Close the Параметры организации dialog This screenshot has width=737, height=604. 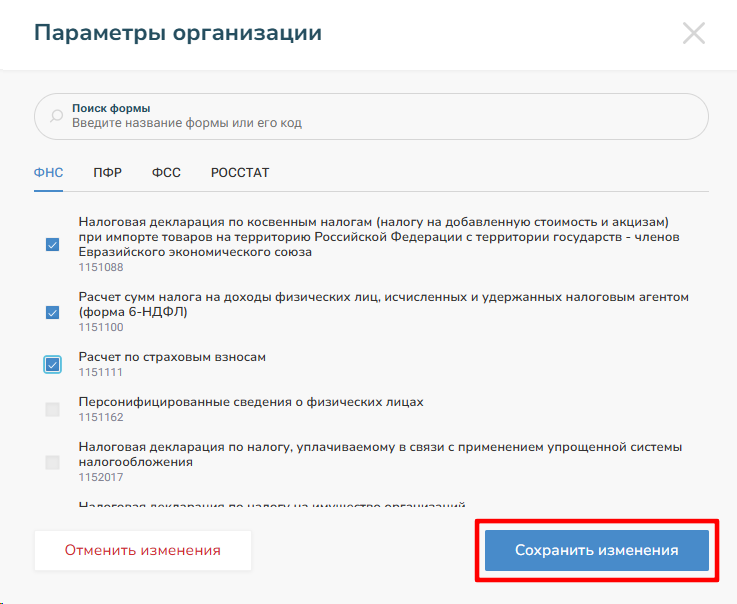pos(693,33)
